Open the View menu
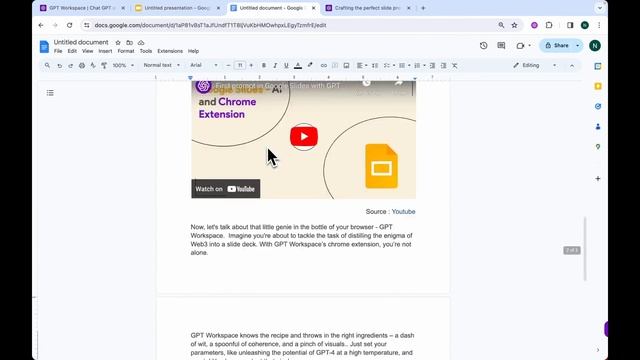Image resolution: width=640 pixels, height=360 pixels. click(x=87, y=51)
